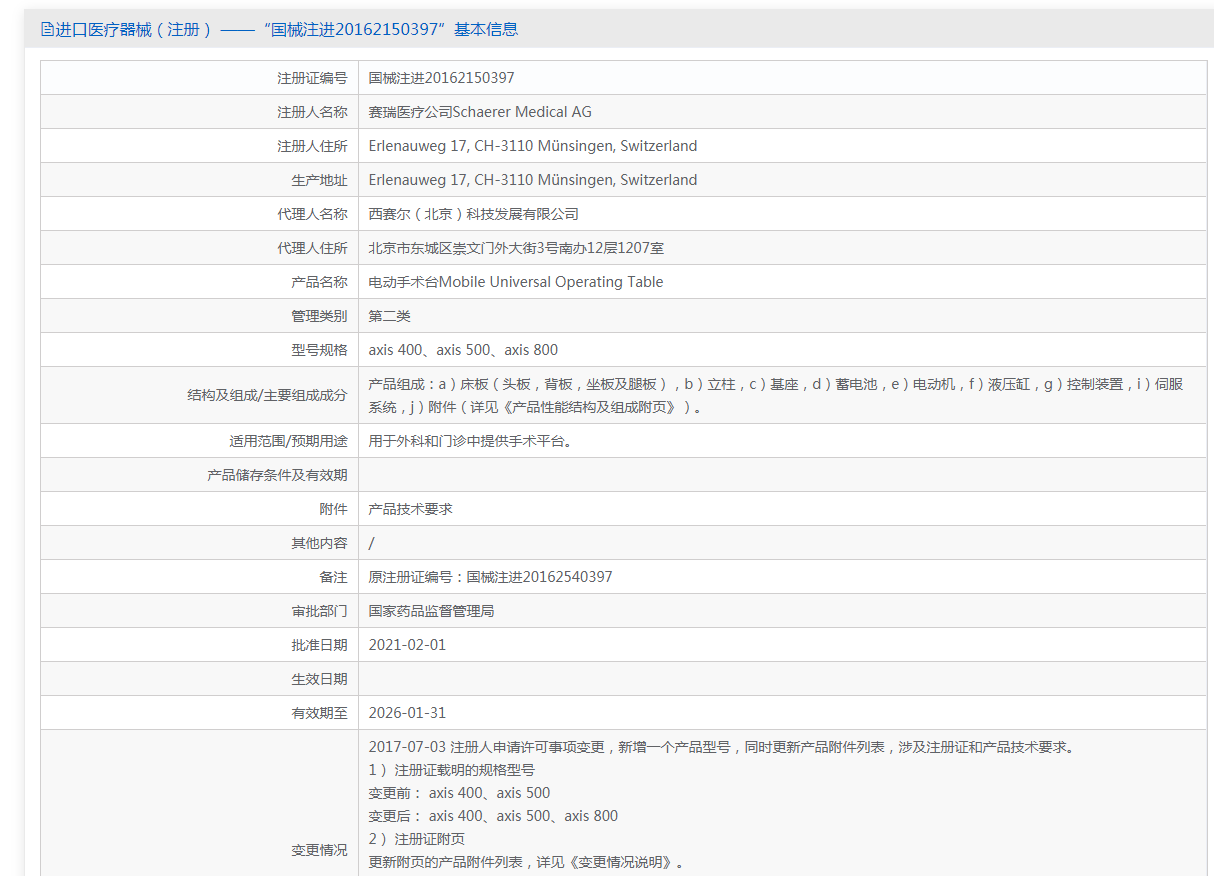The image size is (1214, 876).
Task: Select the 第二类 value
Action: coord(390,316)
